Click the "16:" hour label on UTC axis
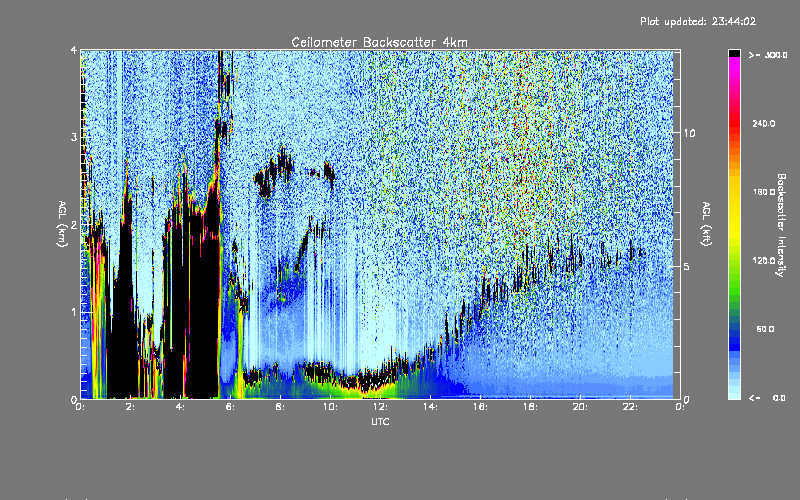800x500 pixels. coord(480,407)
